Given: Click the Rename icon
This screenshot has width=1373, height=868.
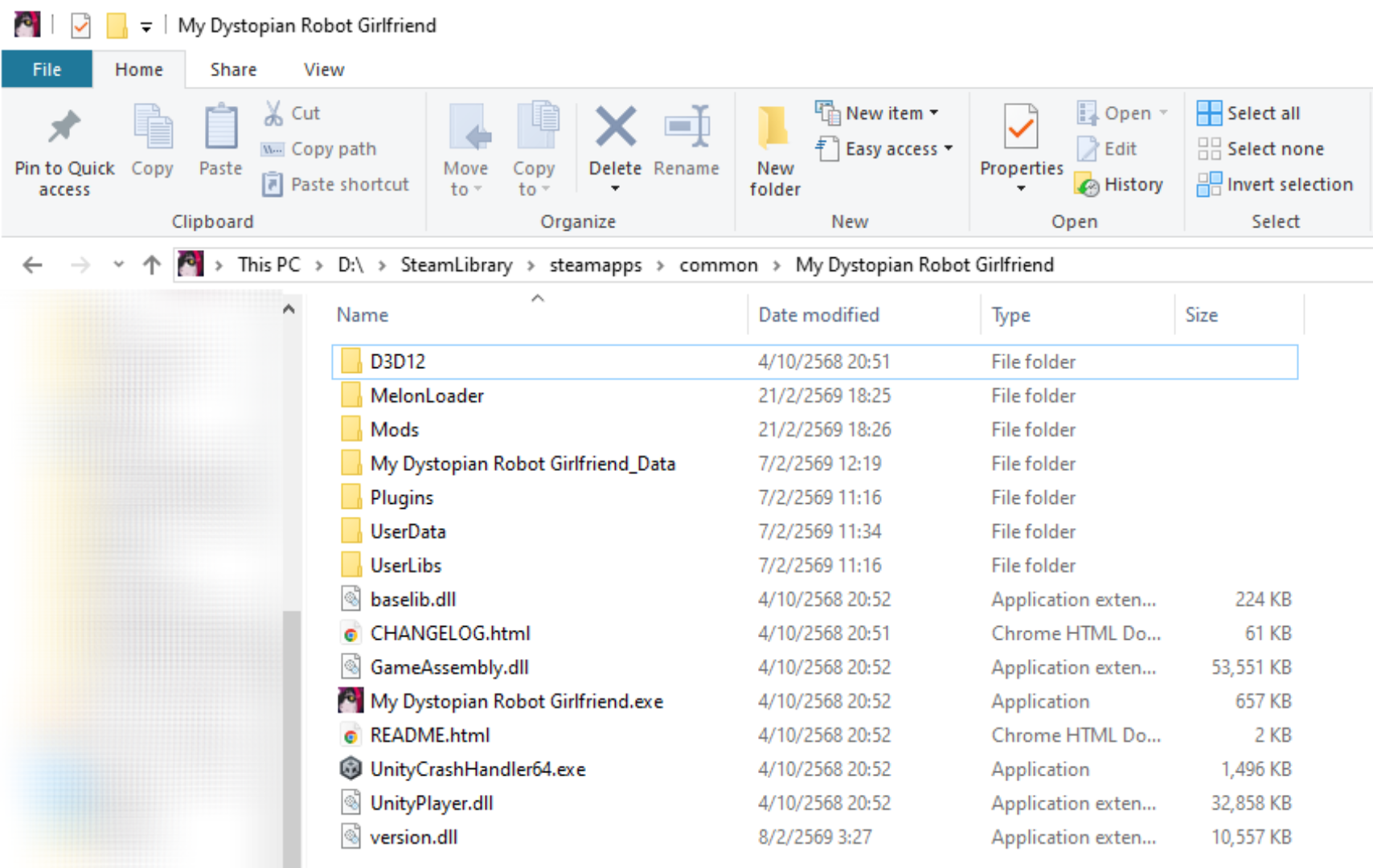Looking at the screenshot, I should pyautogui.click(x=687, y=127).
